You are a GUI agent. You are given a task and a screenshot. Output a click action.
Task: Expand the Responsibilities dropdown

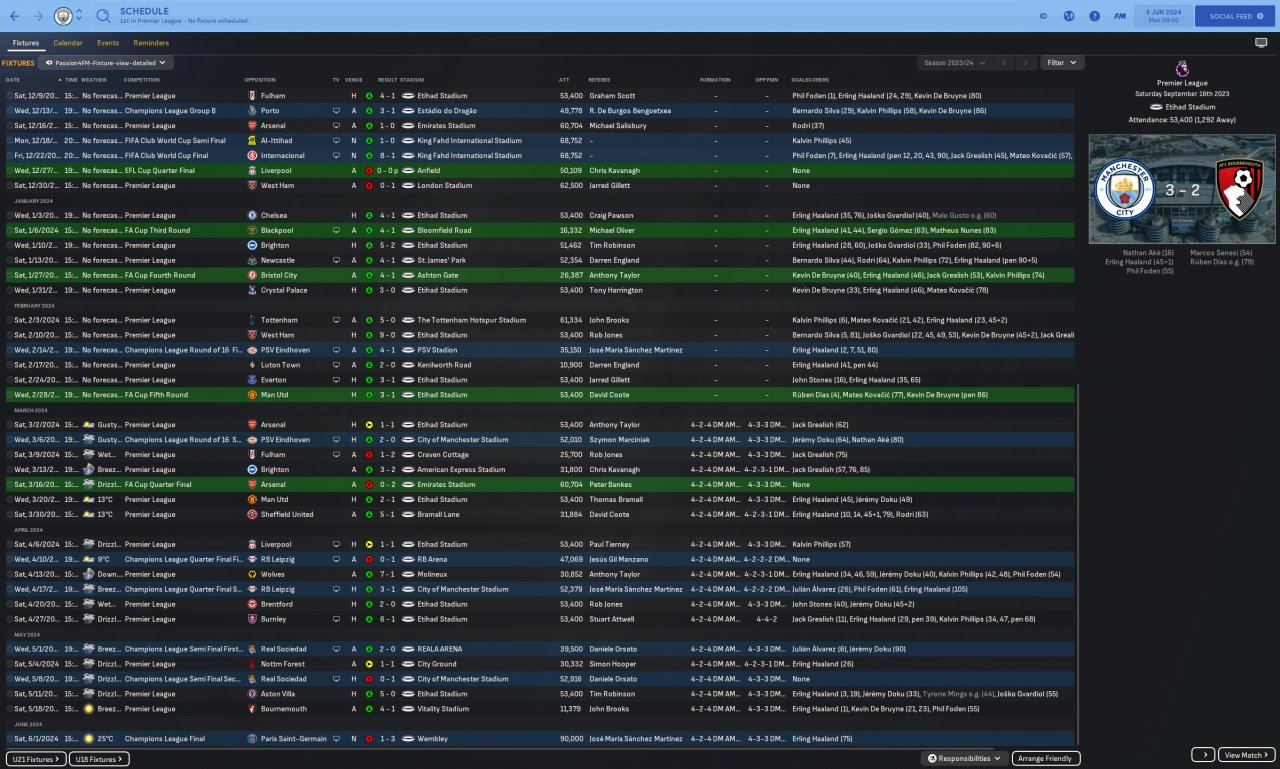click(x=964, y=758)
